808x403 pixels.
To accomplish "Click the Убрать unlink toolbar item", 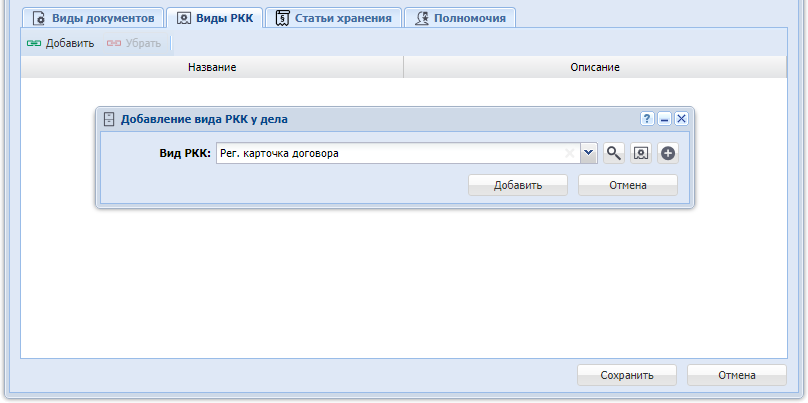I will click(x=133, y=43).
